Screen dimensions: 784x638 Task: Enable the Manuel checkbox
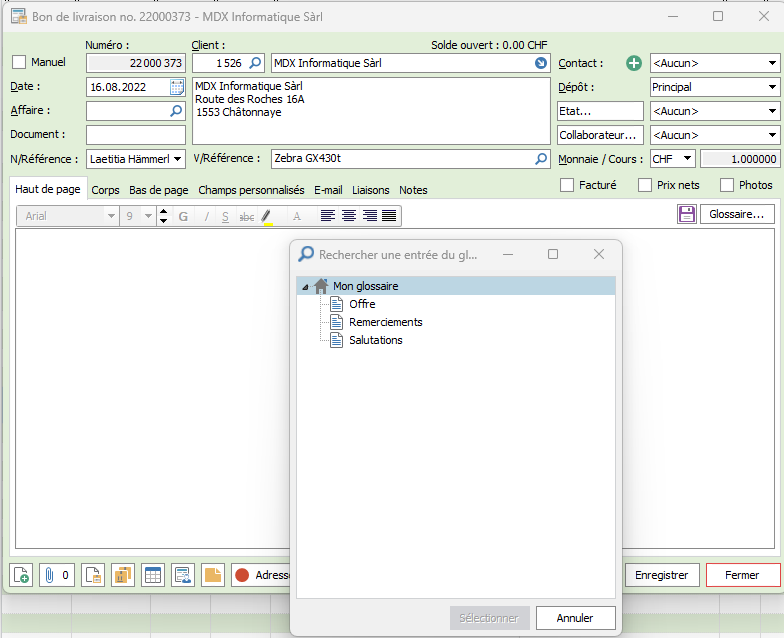pos(19,63)
